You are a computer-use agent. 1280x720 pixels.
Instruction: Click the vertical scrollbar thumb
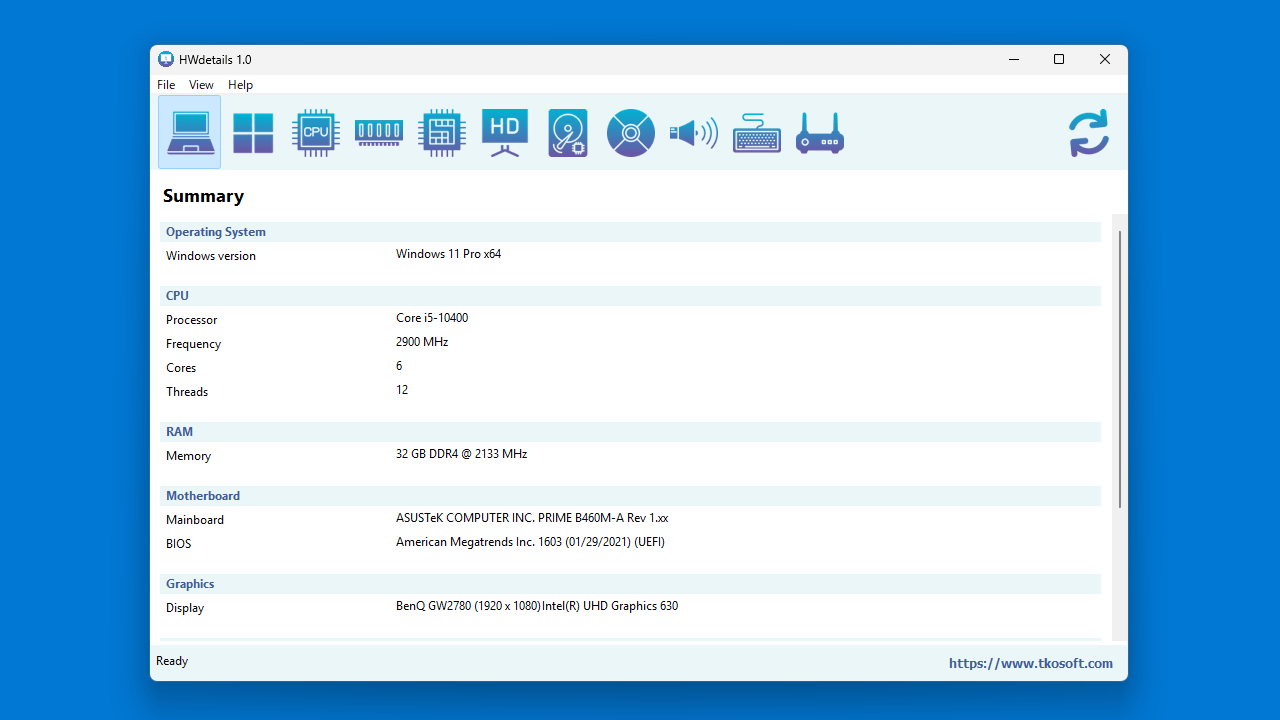(1120, 369)
